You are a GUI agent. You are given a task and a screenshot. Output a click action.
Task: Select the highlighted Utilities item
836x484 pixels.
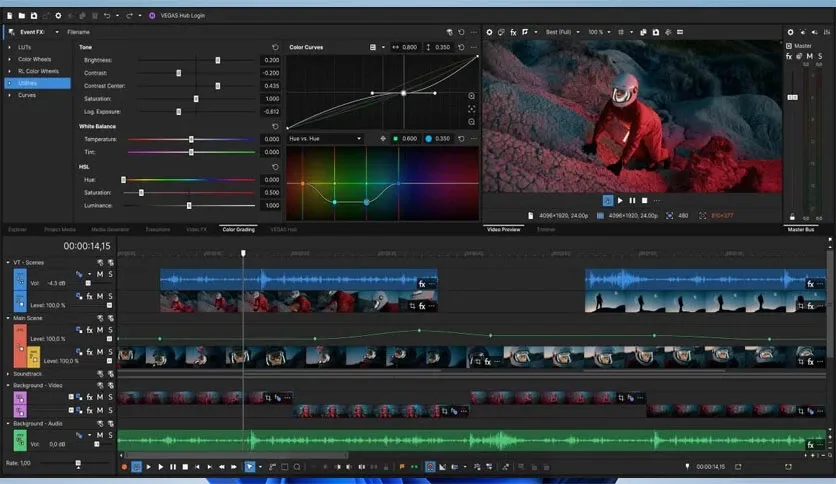click(37, 83)
